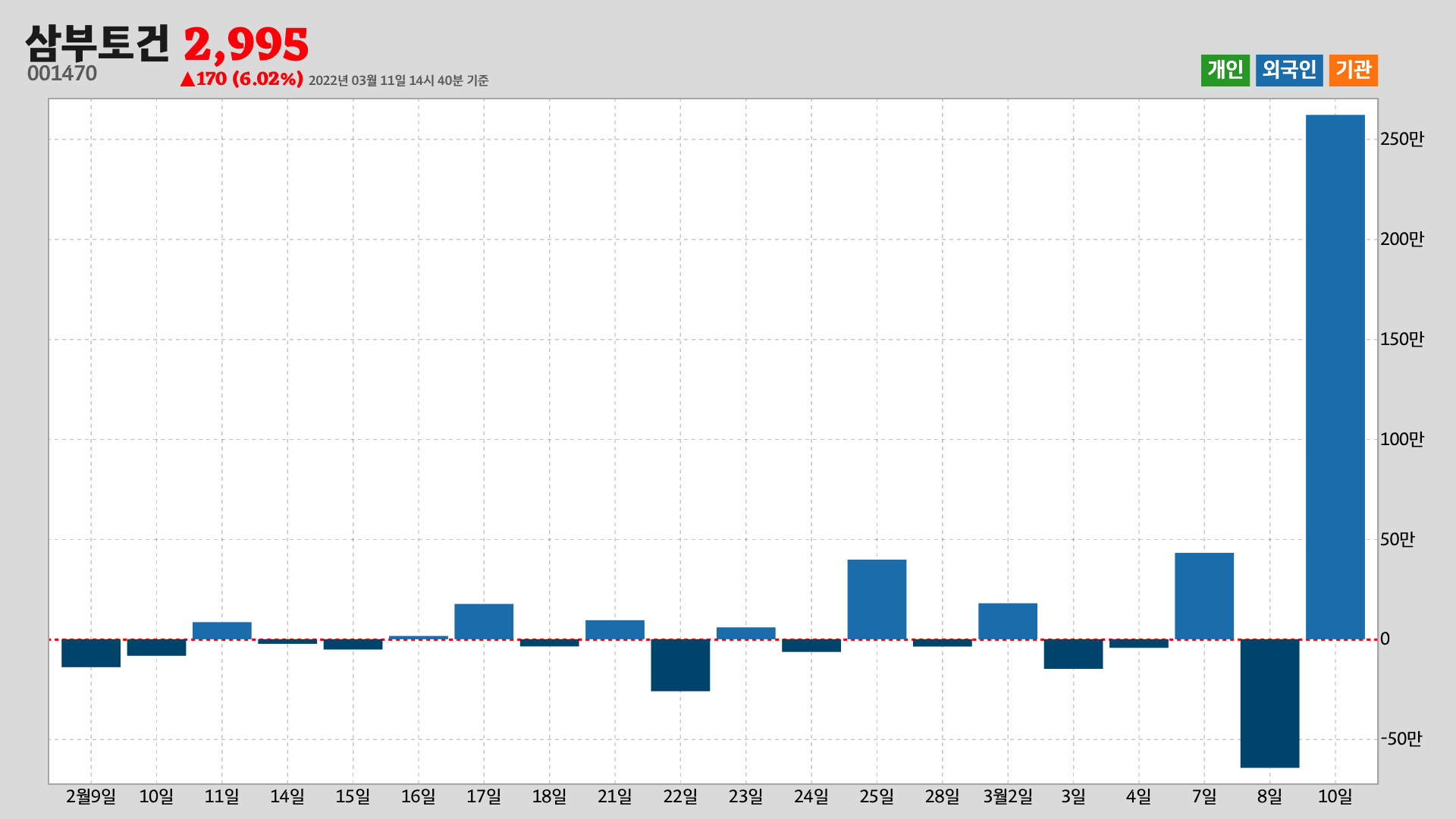This screenshot has width=1456, height=819.
Task: Click the y-axis label 100만
Action: point(1402,439)
